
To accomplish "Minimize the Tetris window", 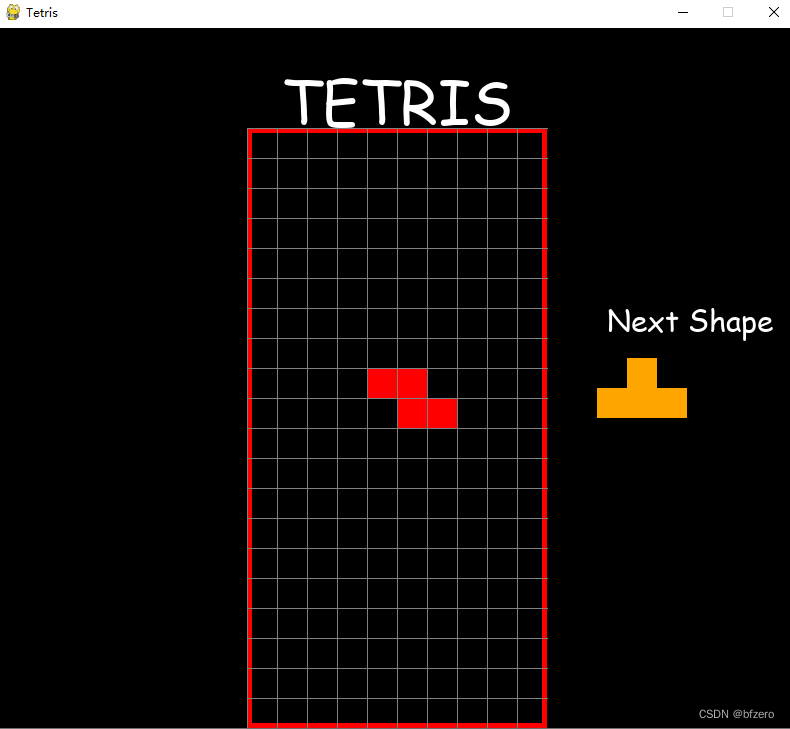I will (683, 13).
